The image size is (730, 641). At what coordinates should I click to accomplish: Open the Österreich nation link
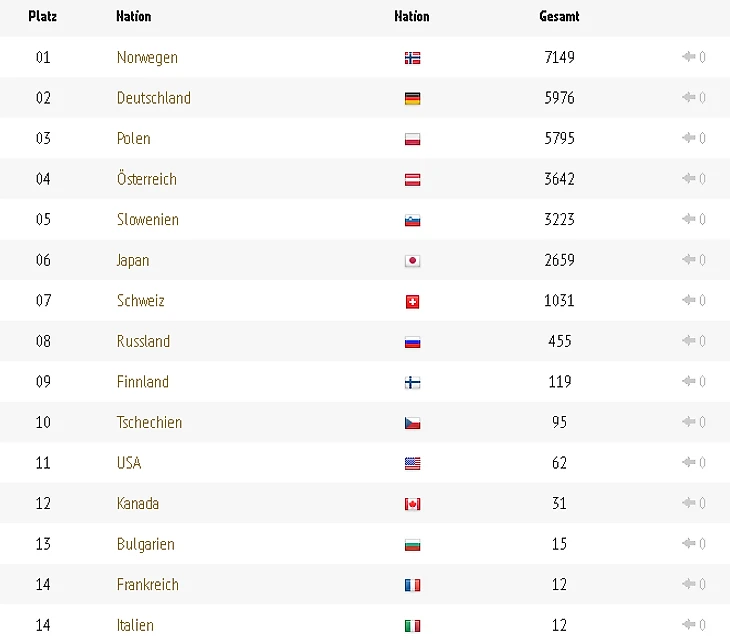(146, 179)
